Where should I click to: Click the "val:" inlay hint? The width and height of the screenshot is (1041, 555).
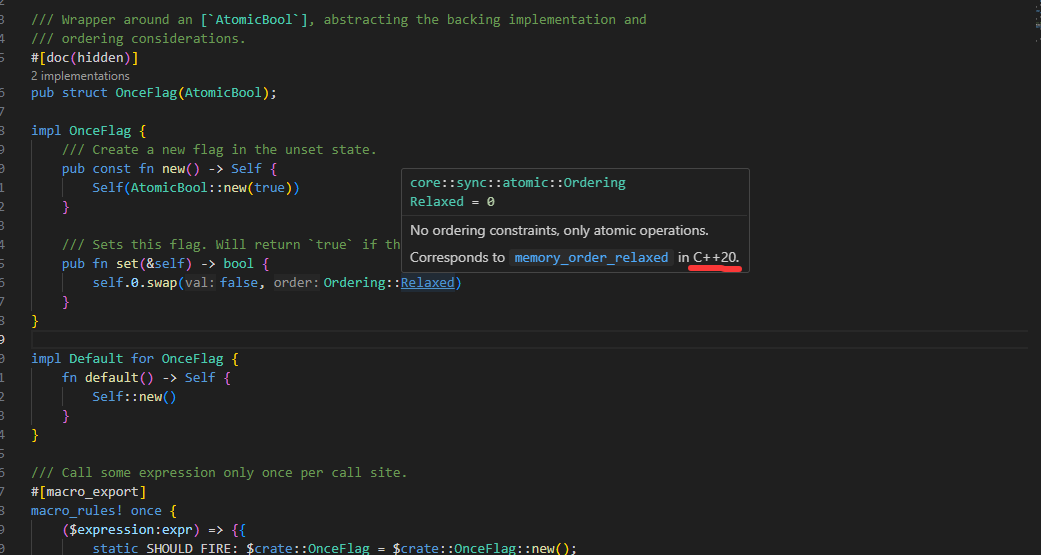pyautogui.click(x=200, y=283)
